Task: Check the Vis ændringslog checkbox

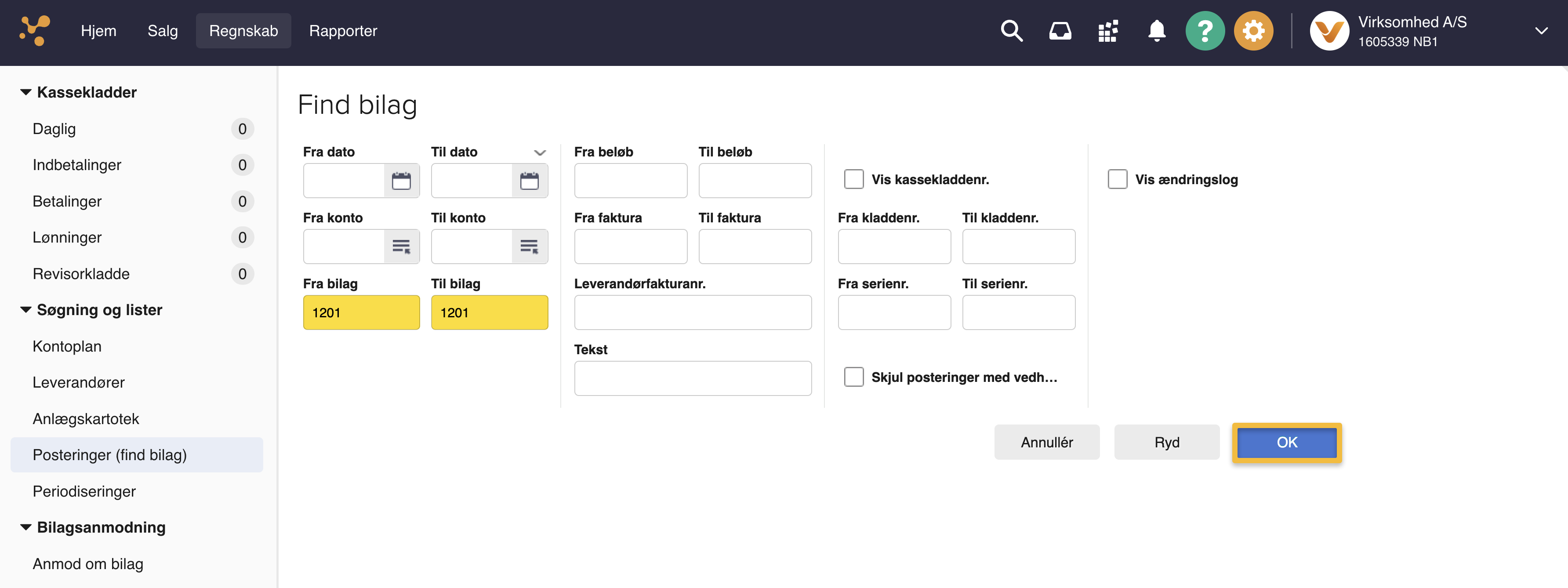Action: pos(1117,180)
